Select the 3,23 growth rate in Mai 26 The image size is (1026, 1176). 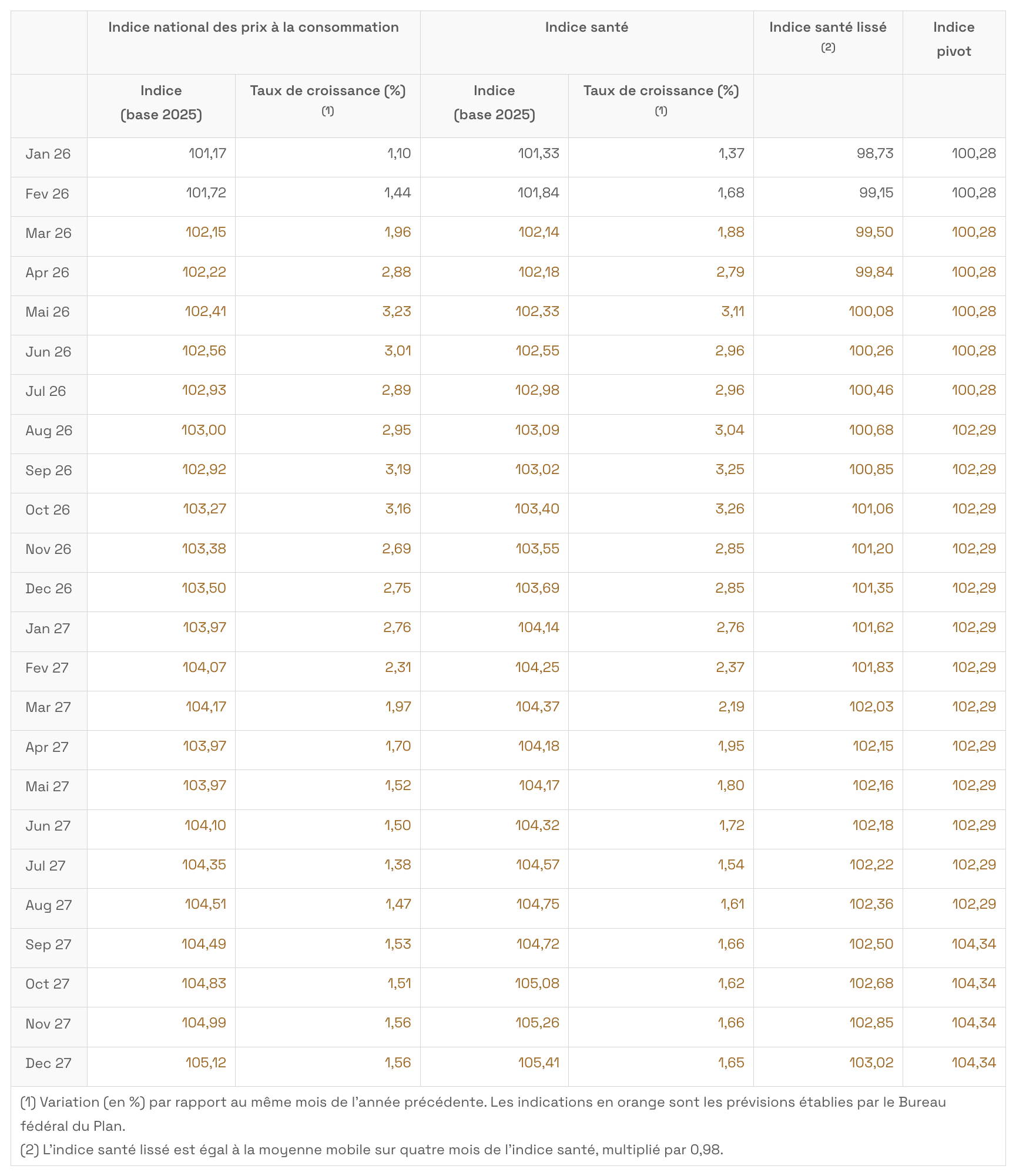397,311
